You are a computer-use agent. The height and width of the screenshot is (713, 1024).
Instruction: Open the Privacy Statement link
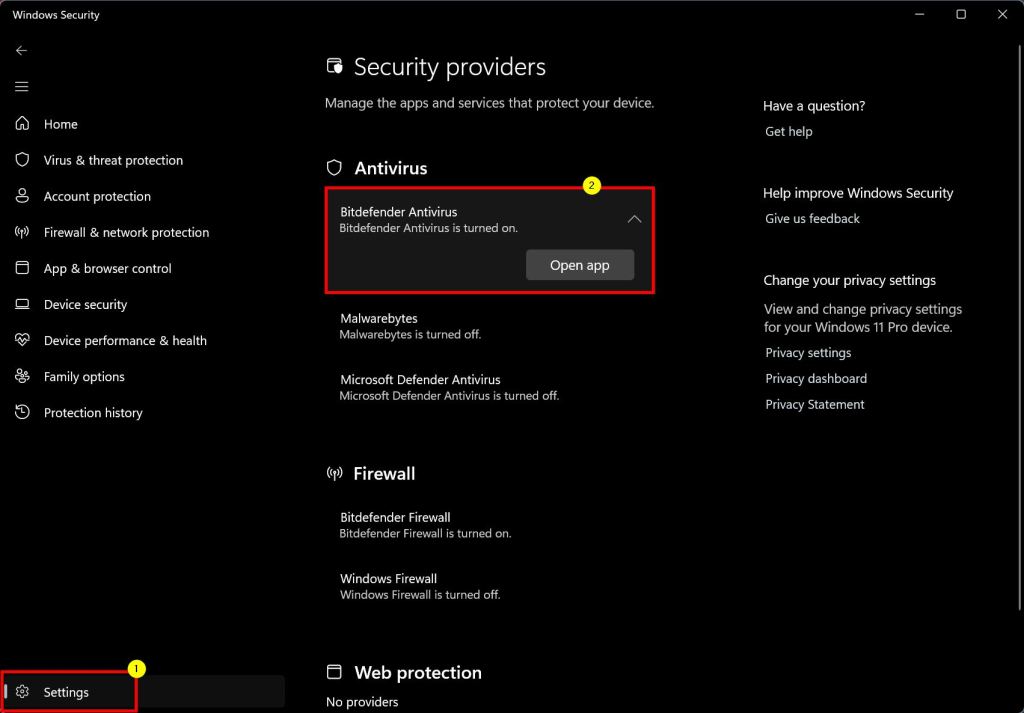[815, 404]
